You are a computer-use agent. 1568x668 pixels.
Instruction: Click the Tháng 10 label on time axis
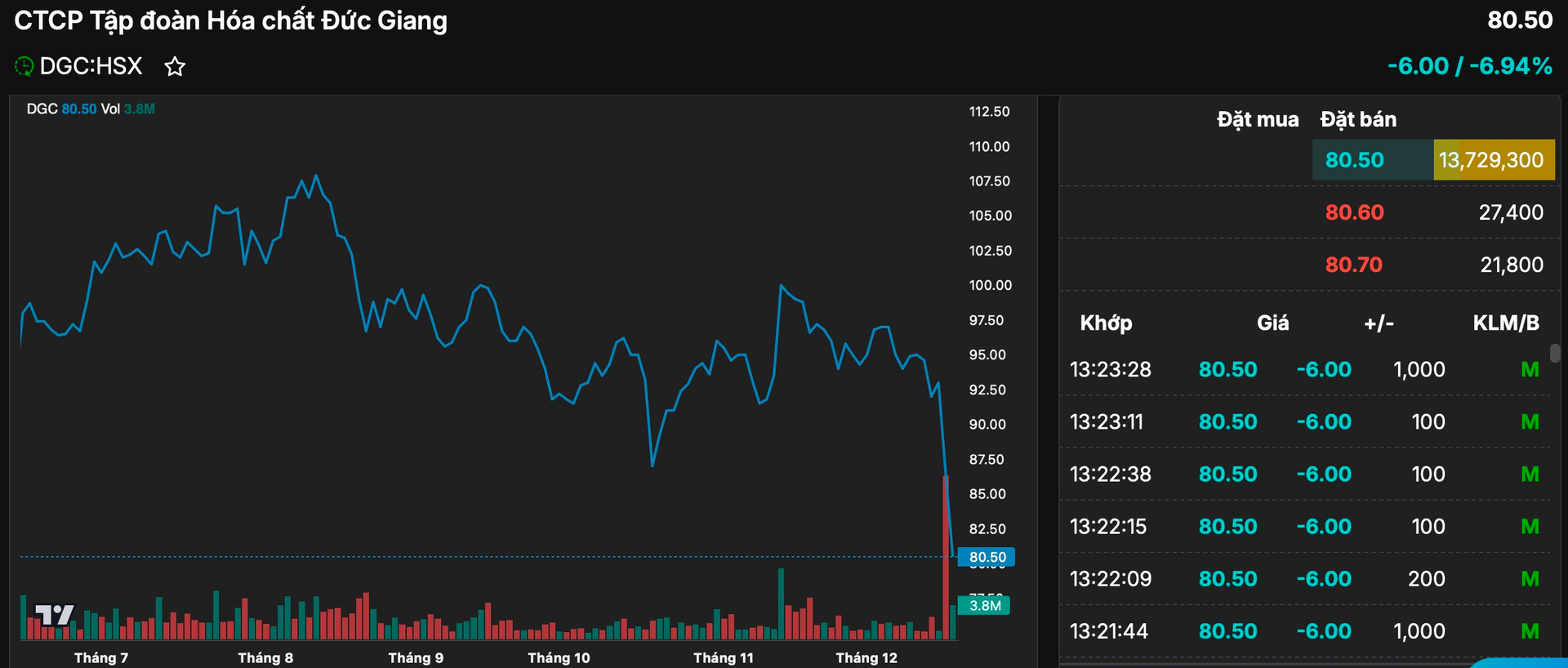(x=559, y=657)
